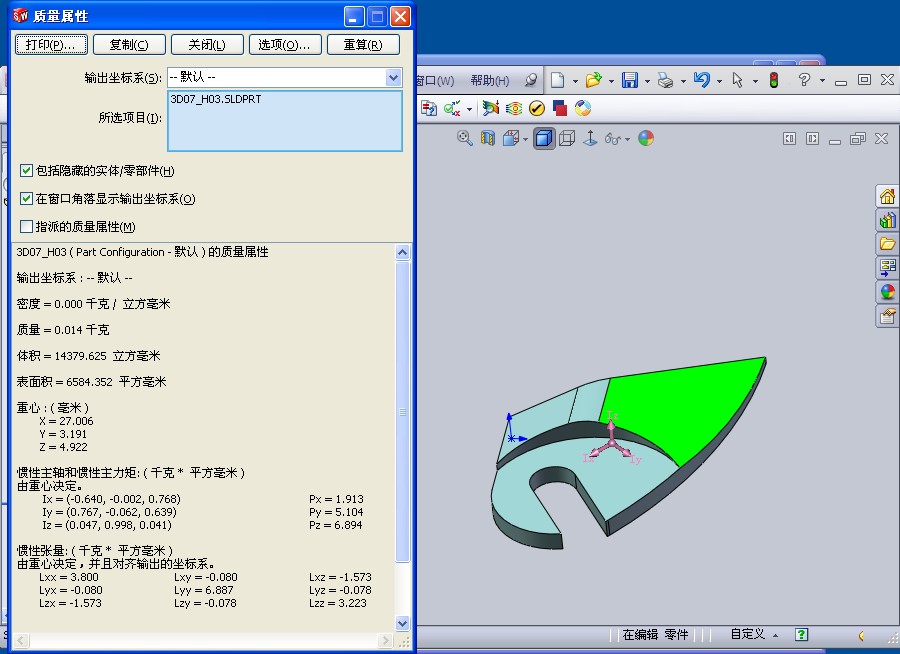Uncheck 在窗口角落显示输出坐标系 checkbox
Viewport: 900px width, 654px height.
[27, 199]
